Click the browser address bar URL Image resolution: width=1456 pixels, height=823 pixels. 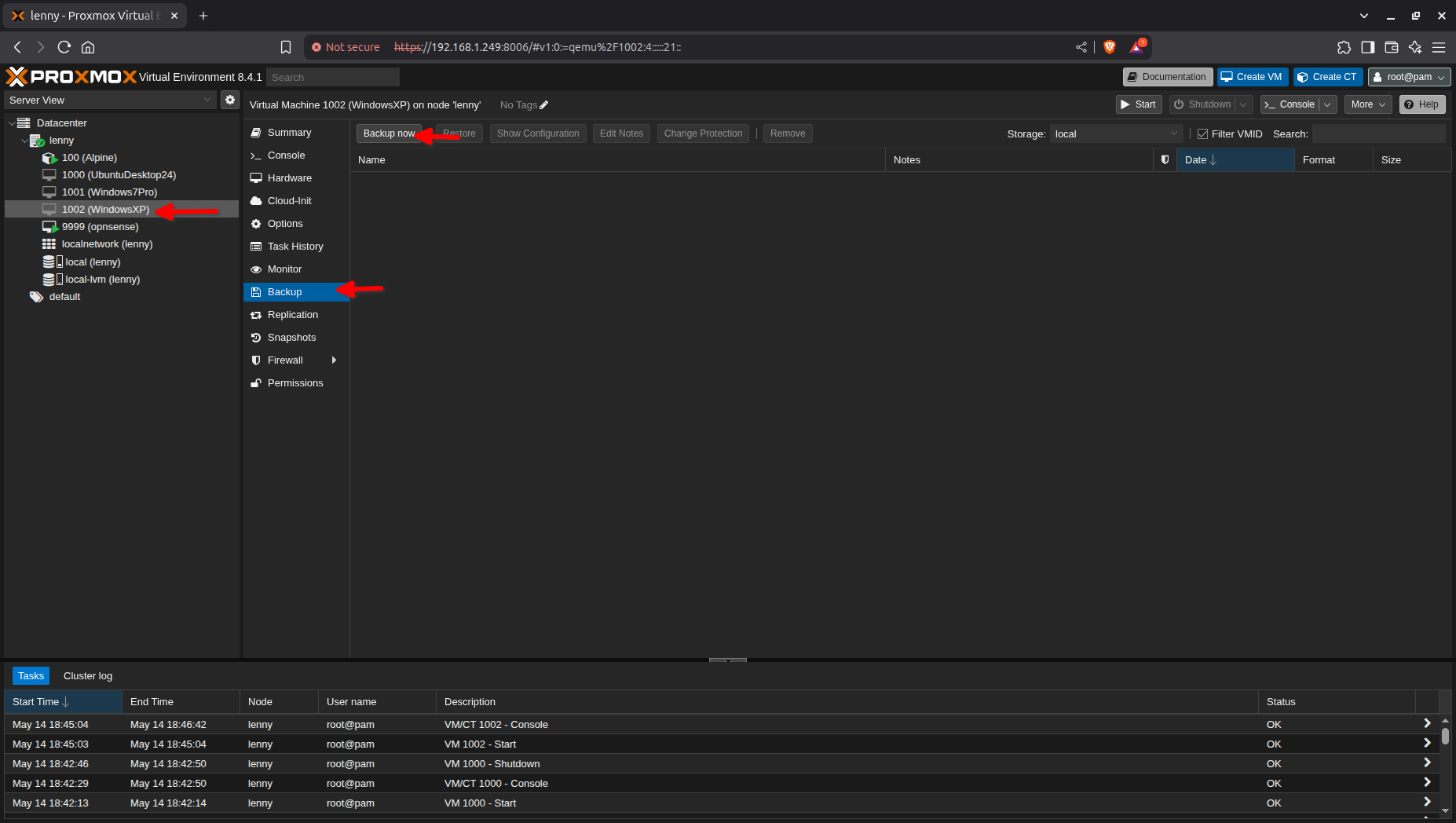[537, 47]
